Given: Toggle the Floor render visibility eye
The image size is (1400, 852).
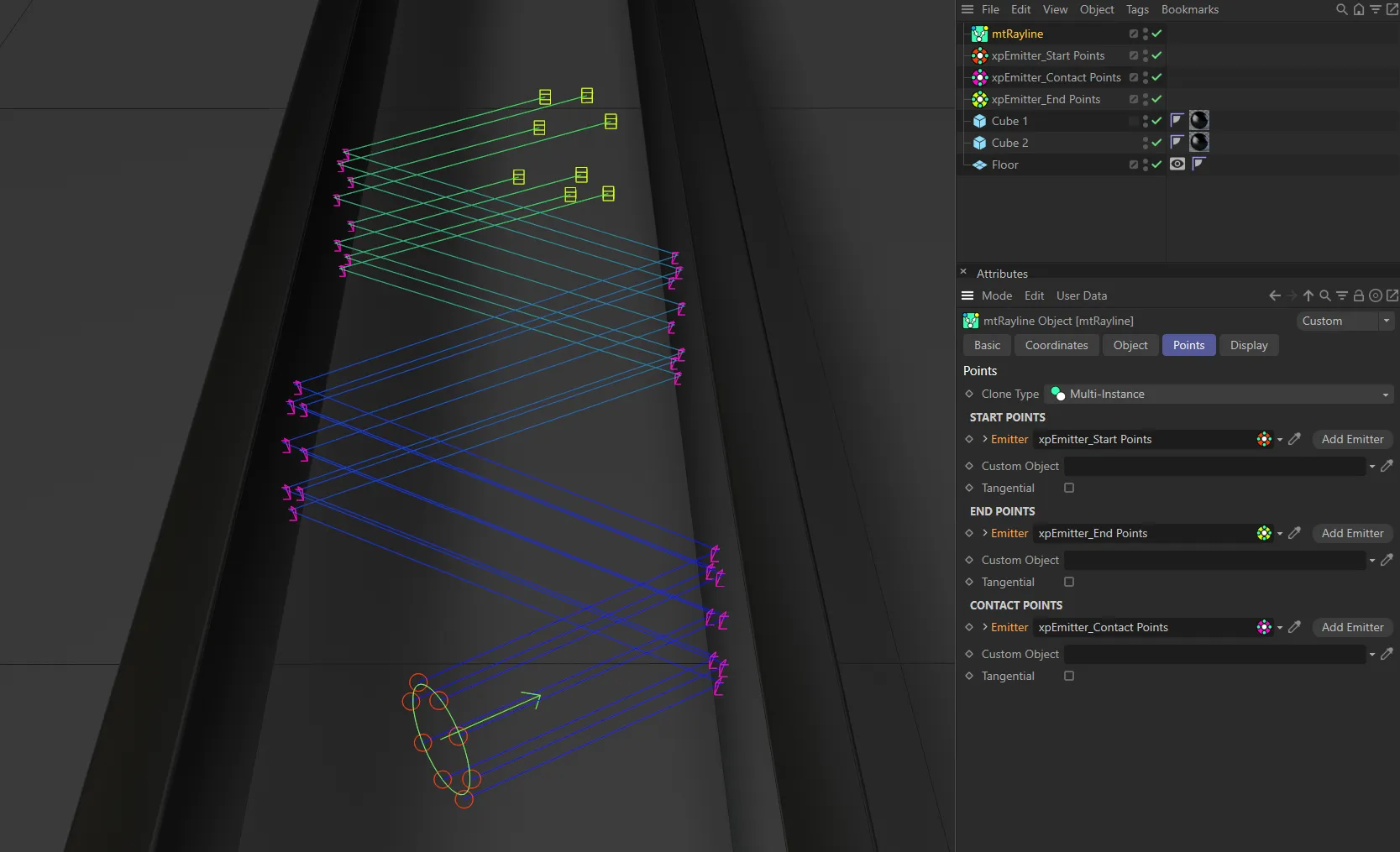Looking at the screenshot, I should (x=1177, y=164).
